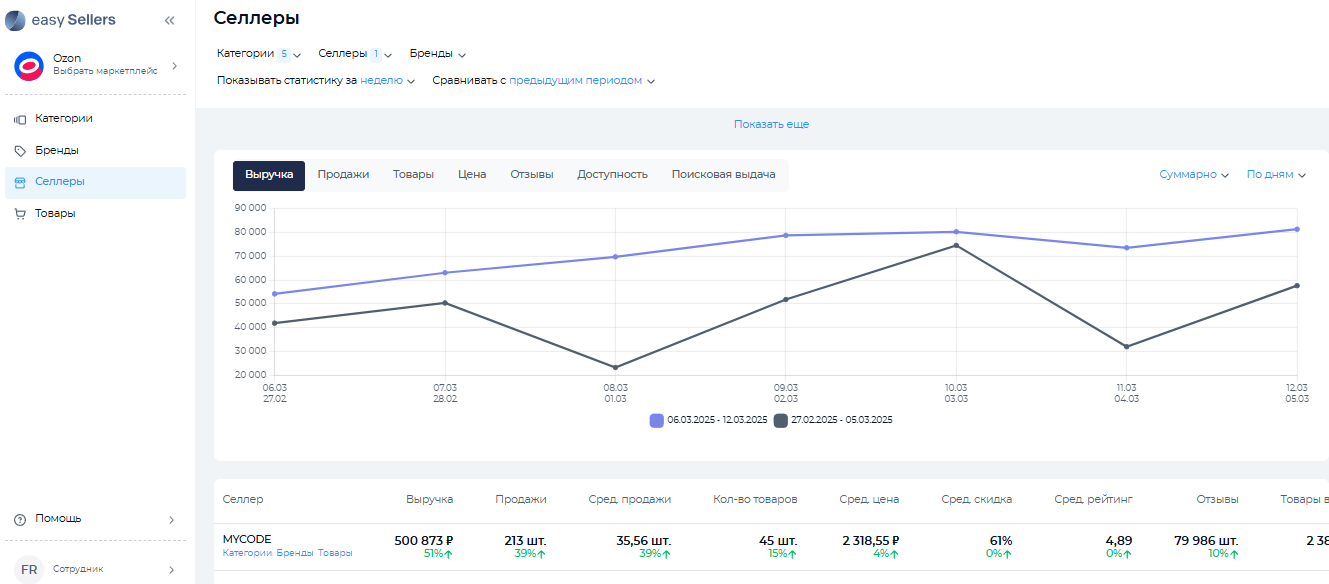Viewport: 1329px width, 584px height.
Task: Toggle the 06.03.2025 - 12.03.2025 legend series
Action: pyautogui.click(x=657, y=420)
